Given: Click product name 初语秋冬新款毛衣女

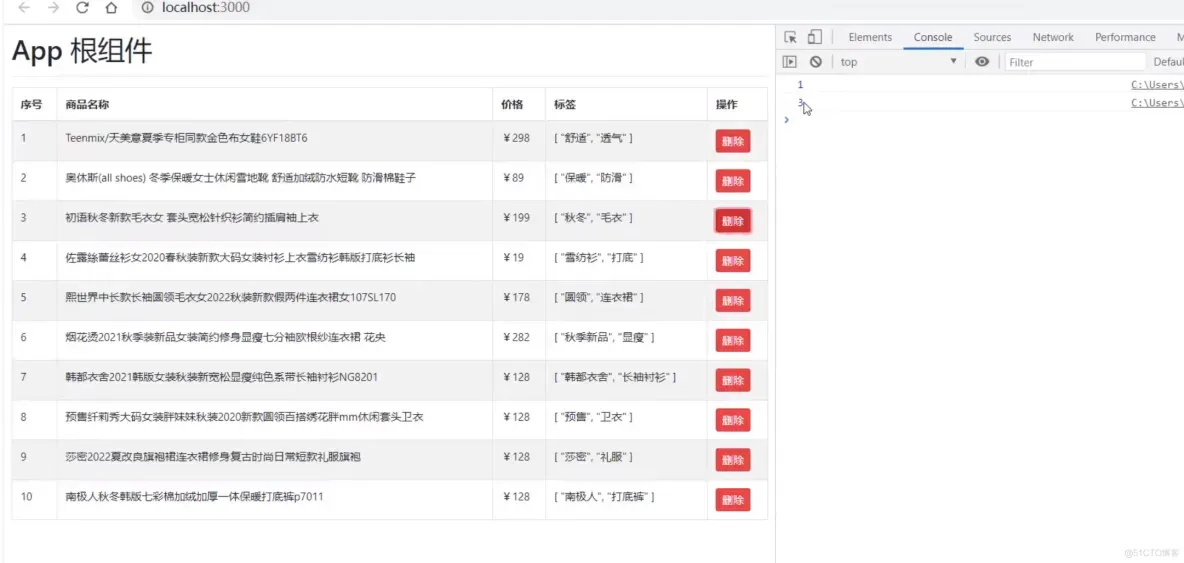Looking at the screenshot, I should (192, 218).
